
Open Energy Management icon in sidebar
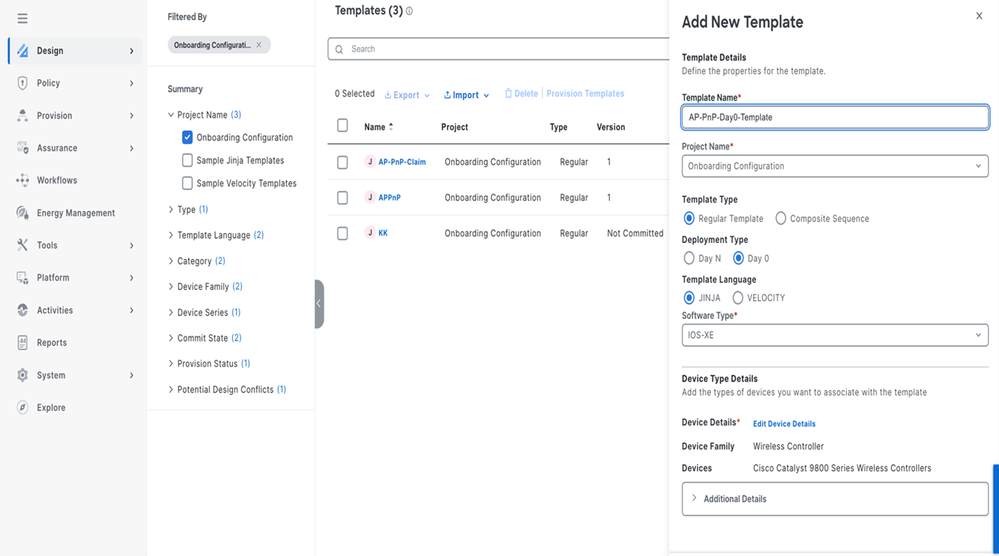[x=22, y=213]
